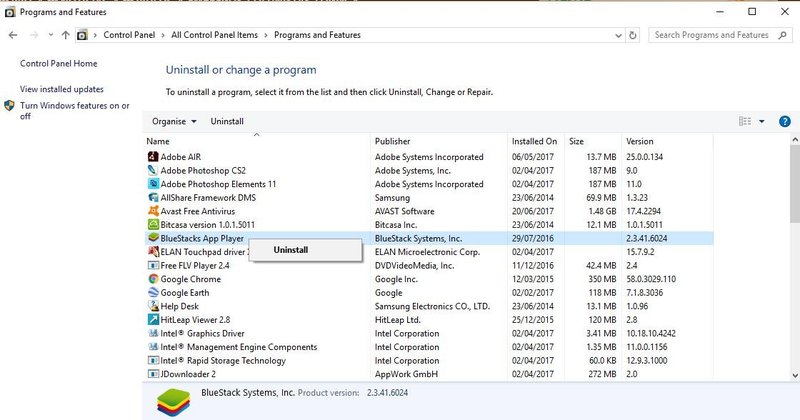Click Programs and Features breadcrumb
800x420 pixels.
pyautogui.click(x=317, y=35)
